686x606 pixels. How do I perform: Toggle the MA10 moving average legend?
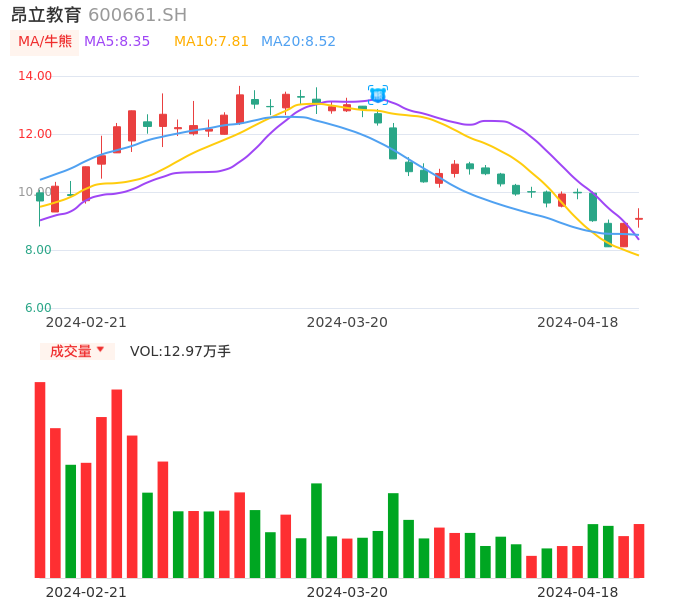pyautogui.click(x=211, y=42)
